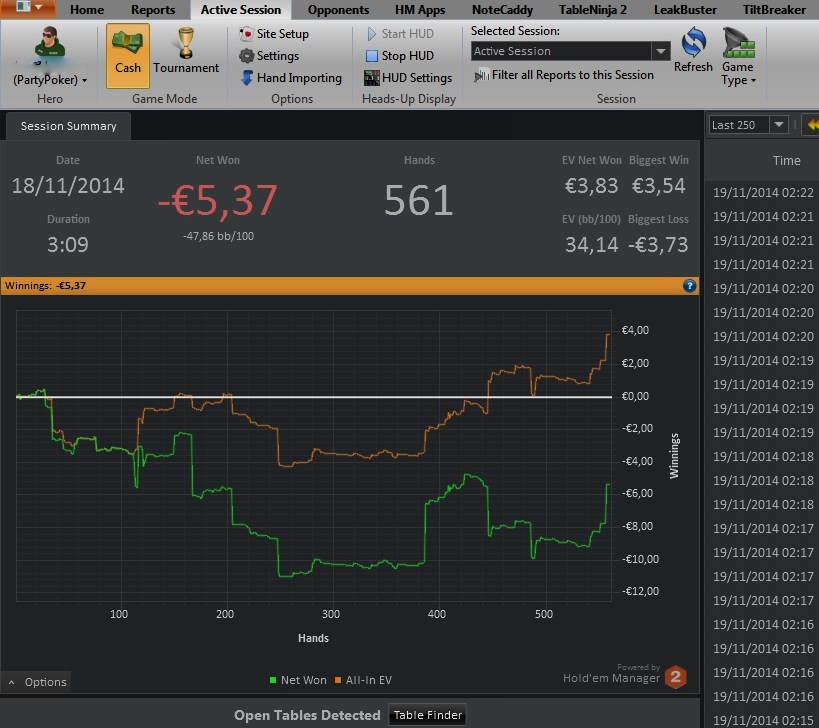
Task: Open the TiltBreaker tab
Action: [774, 9]
